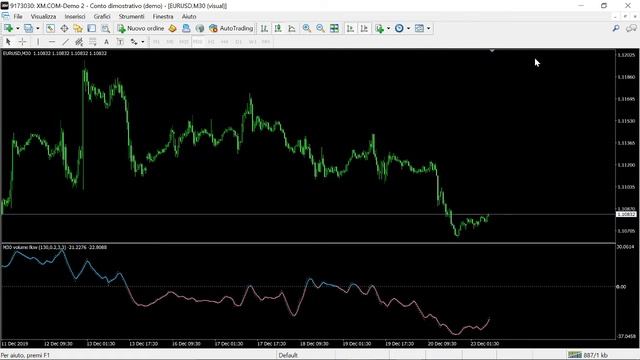This screenshot has width=640, height=360.
Task: Open the Inserisci menu
Action: tap(75, 16)
